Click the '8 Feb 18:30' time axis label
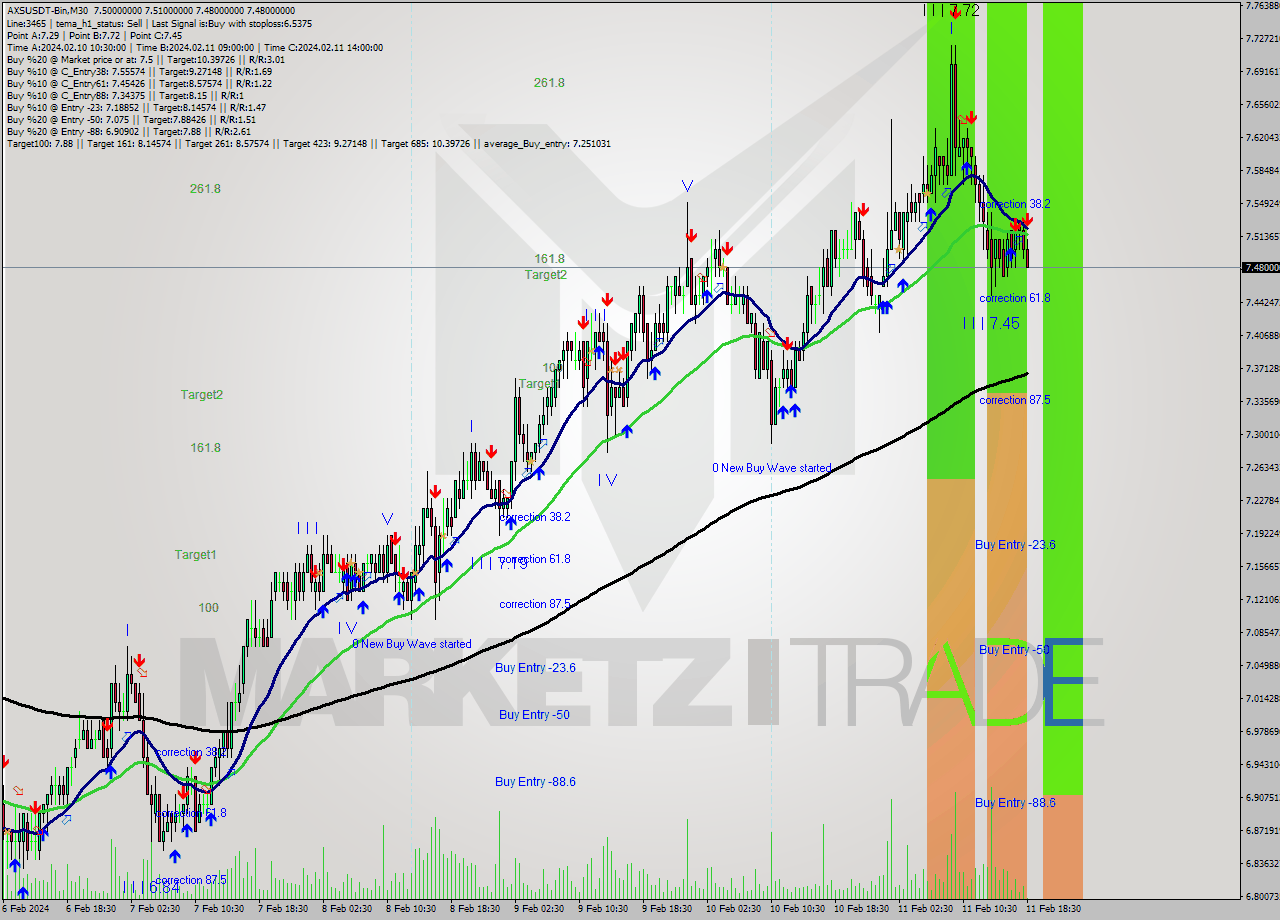The width and height of the screenshot is (1280, 920). (475, 909)
